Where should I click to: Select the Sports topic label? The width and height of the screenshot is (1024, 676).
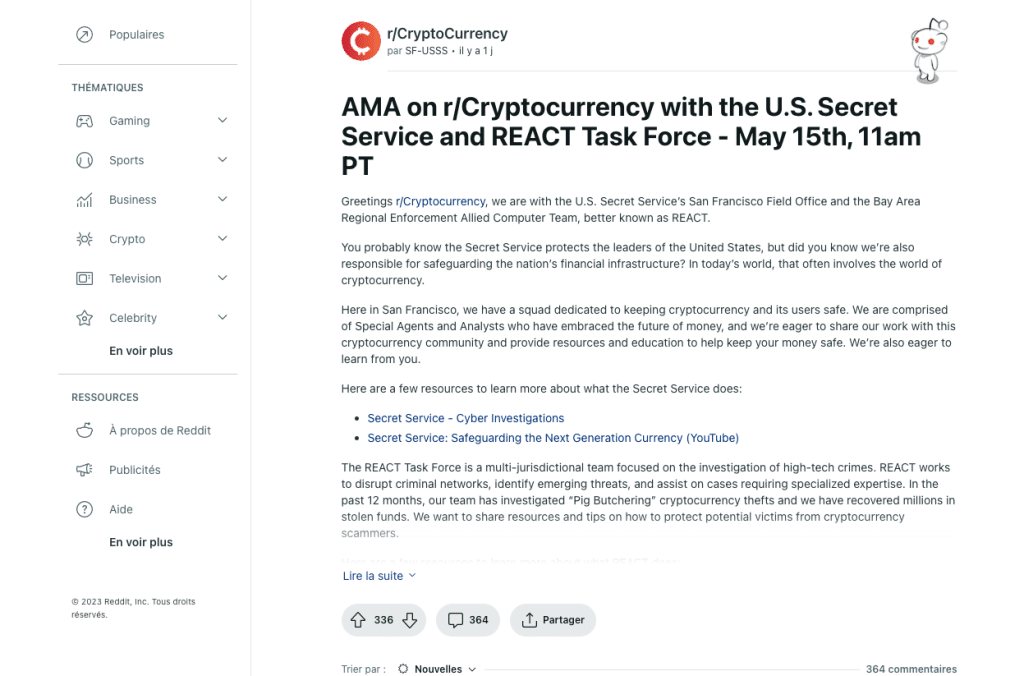pos(127,160)
